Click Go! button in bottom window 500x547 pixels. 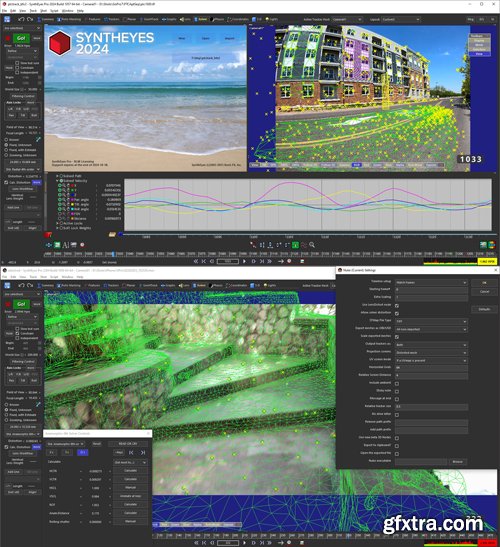click(21, 304)
